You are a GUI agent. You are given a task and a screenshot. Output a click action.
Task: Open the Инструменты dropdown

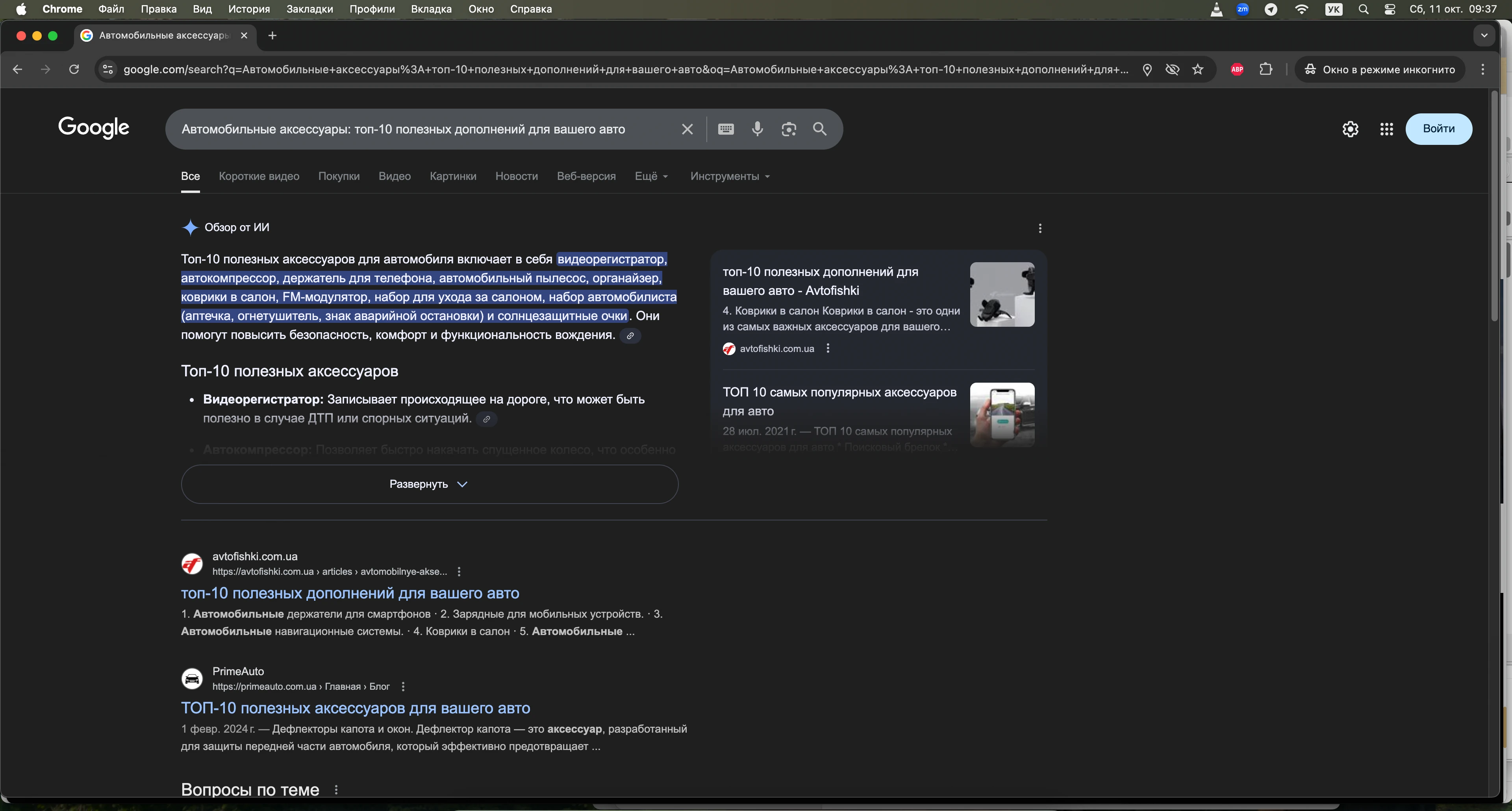[x=730, y=176]
